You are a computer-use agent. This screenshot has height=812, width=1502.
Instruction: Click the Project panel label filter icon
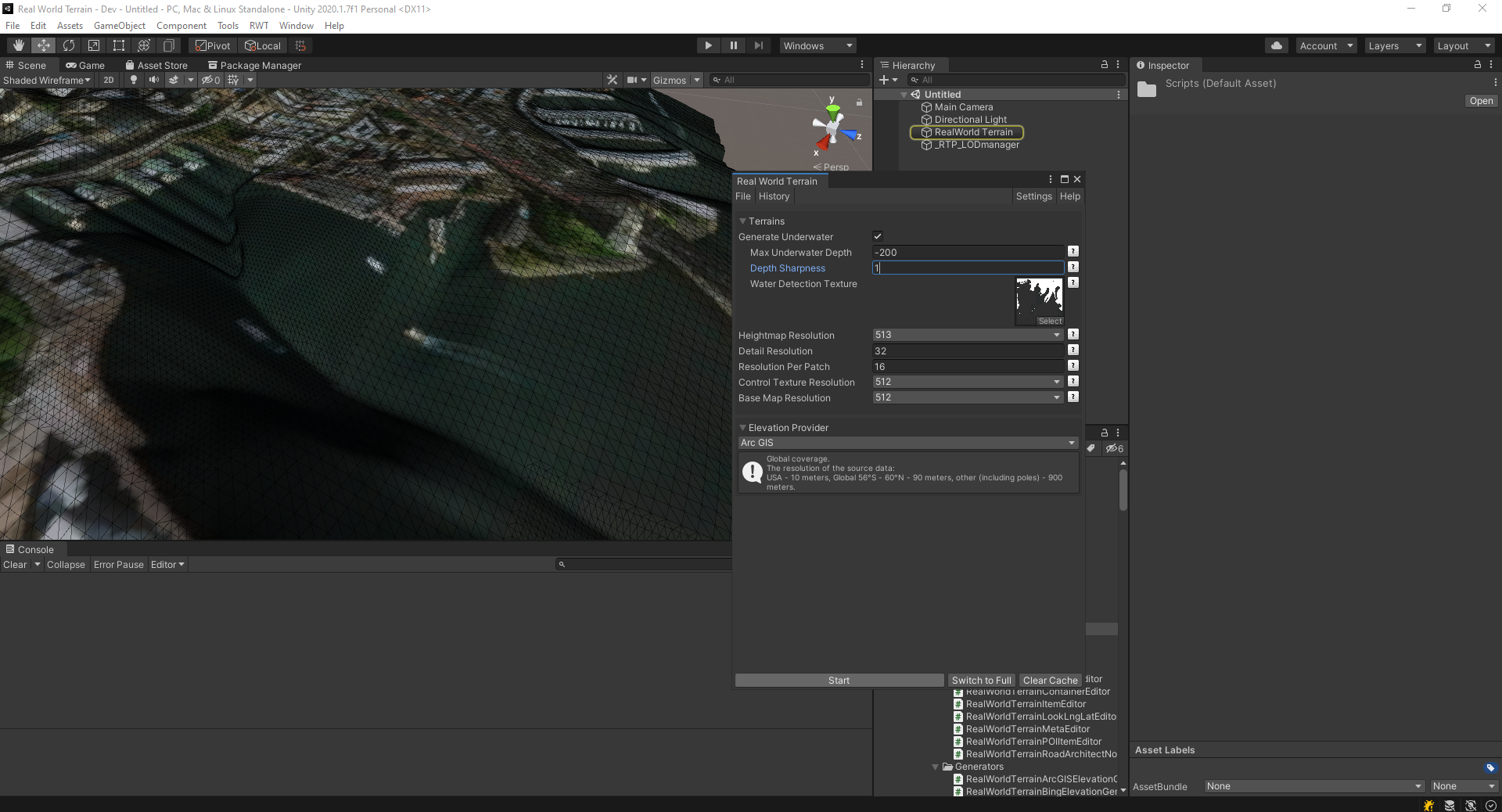coord(1091,448)
